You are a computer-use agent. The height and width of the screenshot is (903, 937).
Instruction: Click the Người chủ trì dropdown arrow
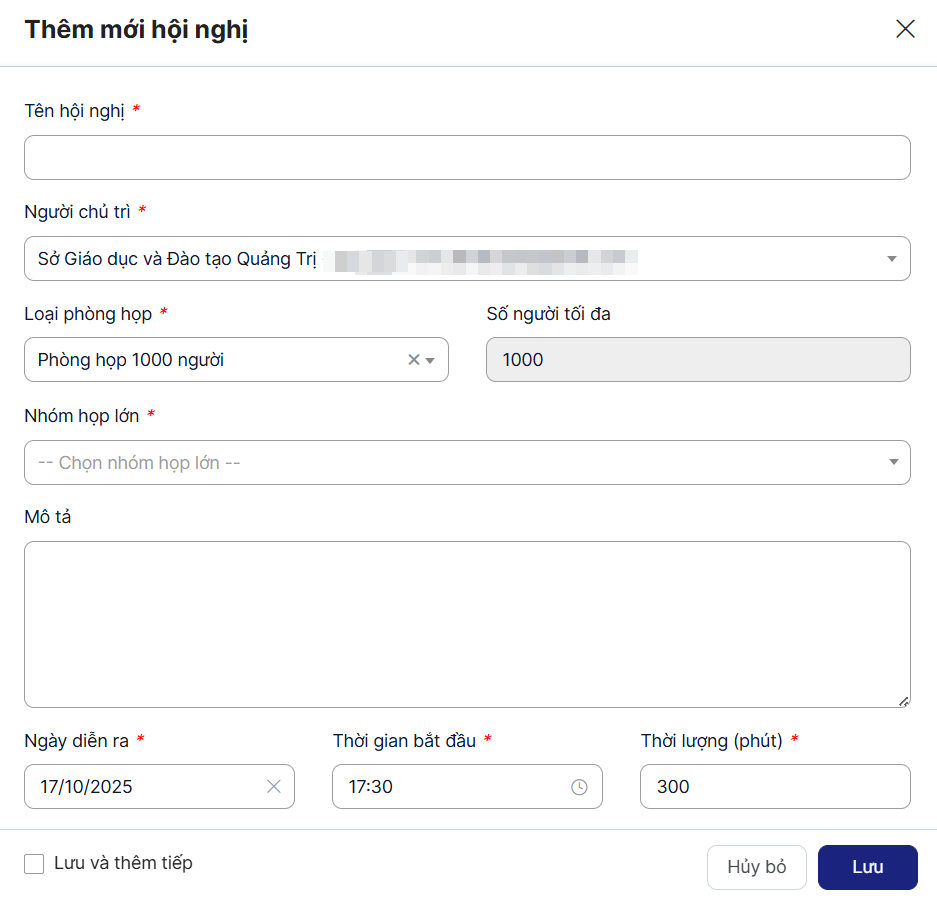coord(891,259)
